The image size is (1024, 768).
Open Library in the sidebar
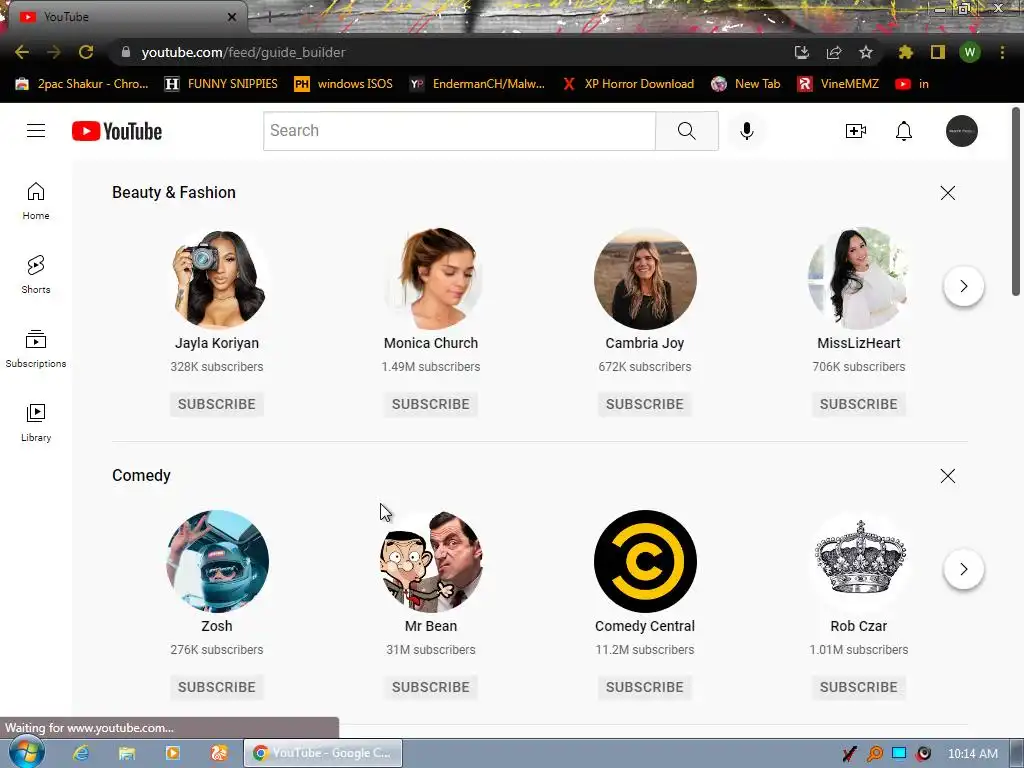(x=36, y=423)
